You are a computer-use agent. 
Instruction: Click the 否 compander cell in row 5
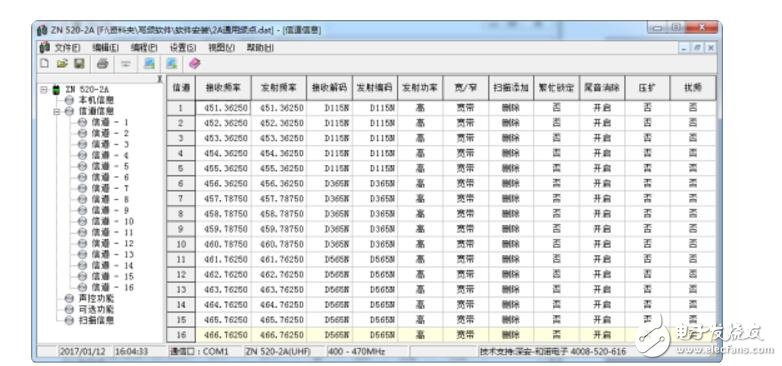click(647, 169)
